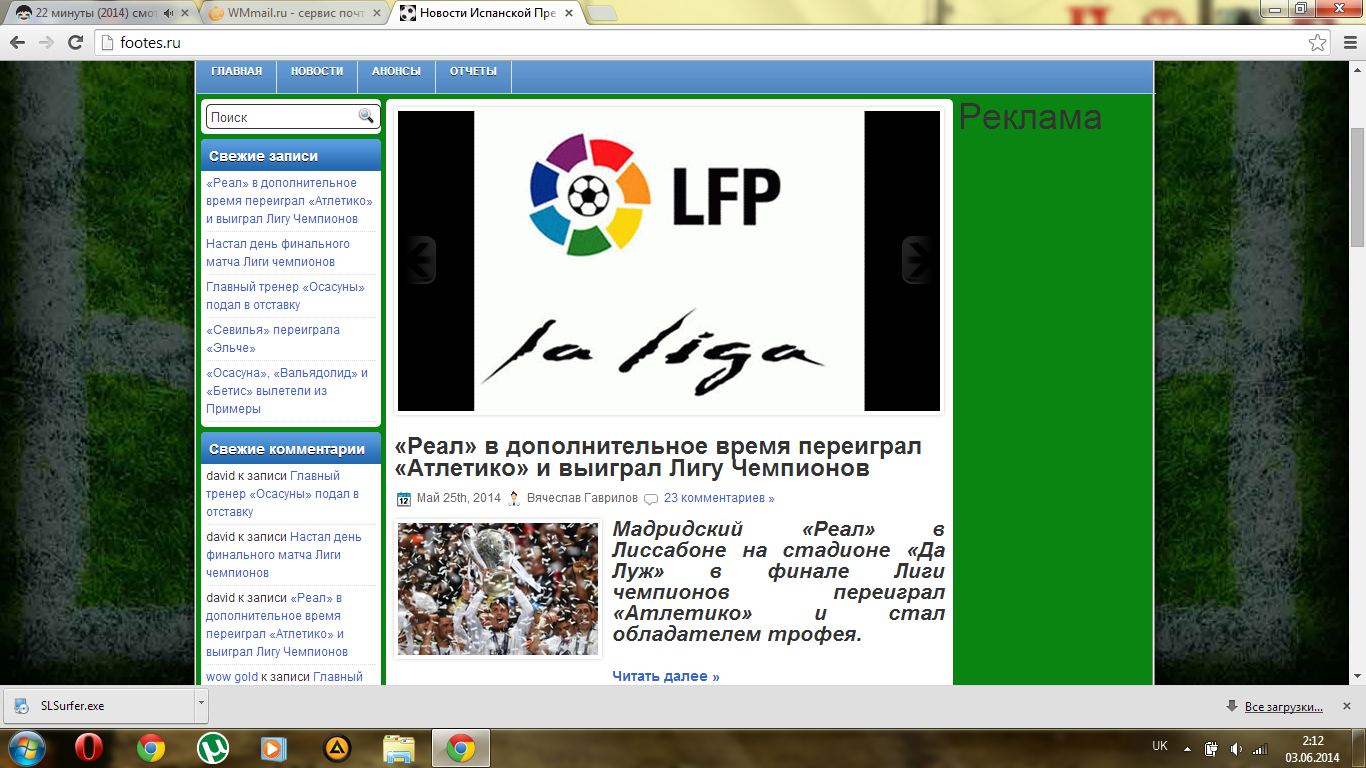Go back with the browser back arrow

17,43
